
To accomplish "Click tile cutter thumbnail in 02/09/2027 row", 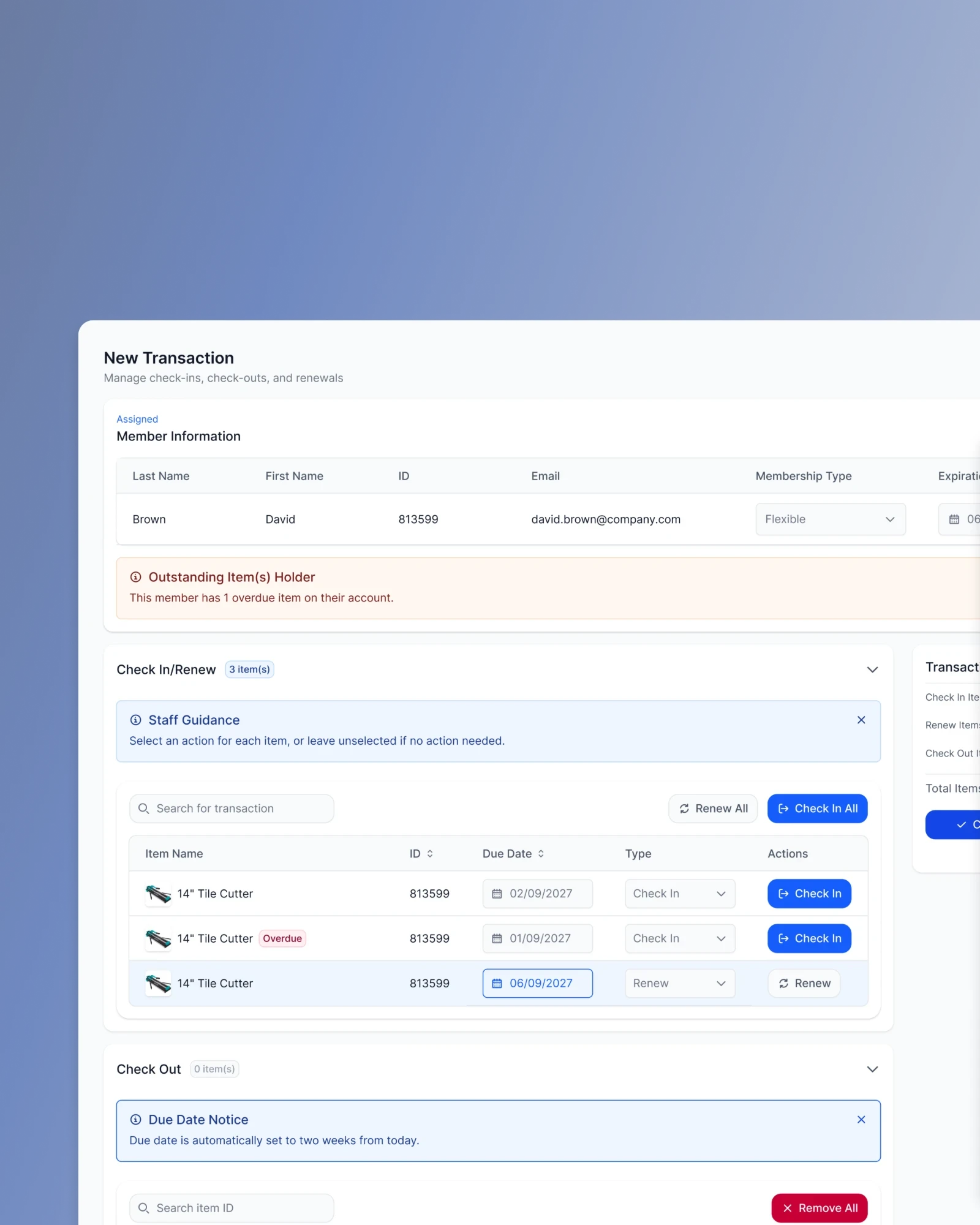I will click(158, 894).
